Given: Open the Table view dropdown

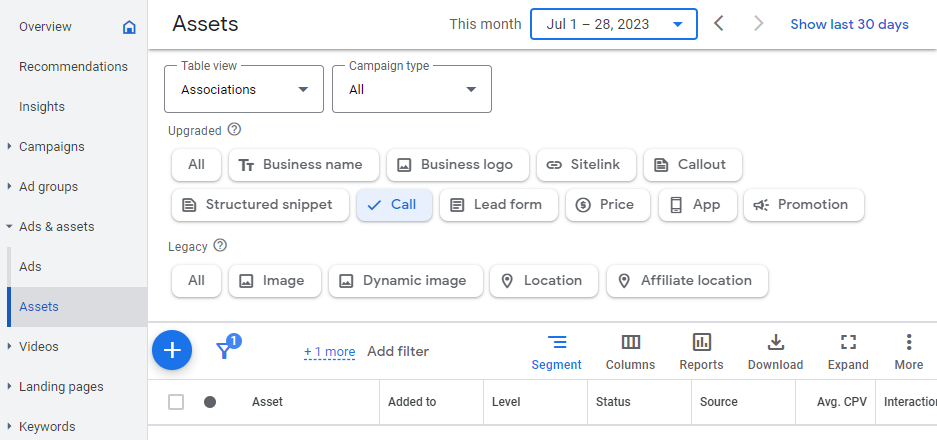Looking at the screenshot, I should 244,89.
